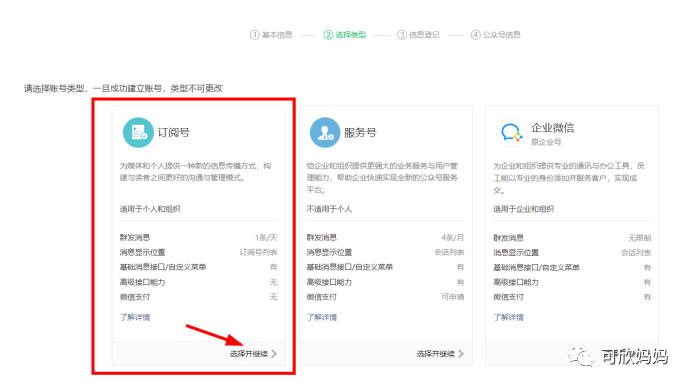Open 了解详情 link under 企业微信

(x=509, y=317)
